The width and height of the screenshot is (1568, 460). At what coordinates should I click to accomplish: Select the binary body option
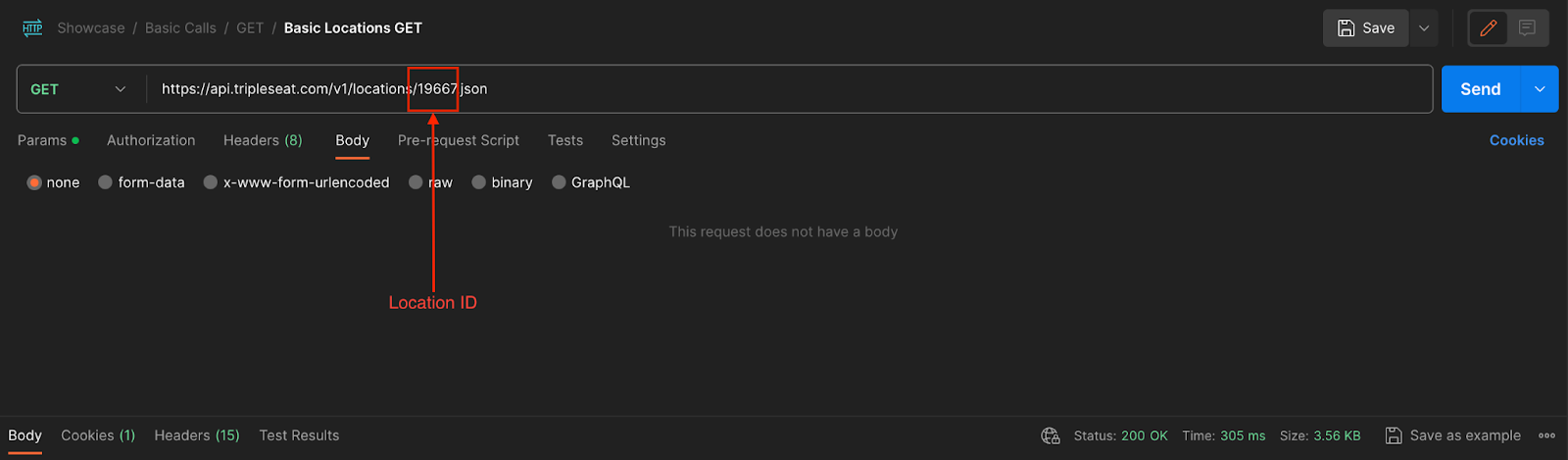pyautogui.click(x=478, y=182)
